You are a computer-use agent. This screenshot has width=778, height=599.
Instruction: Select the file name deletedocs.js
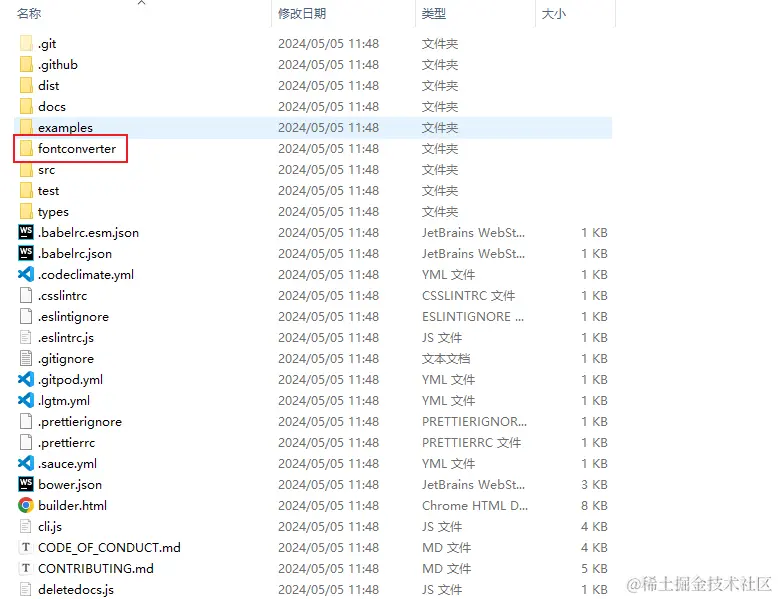[x=76, y=590]
